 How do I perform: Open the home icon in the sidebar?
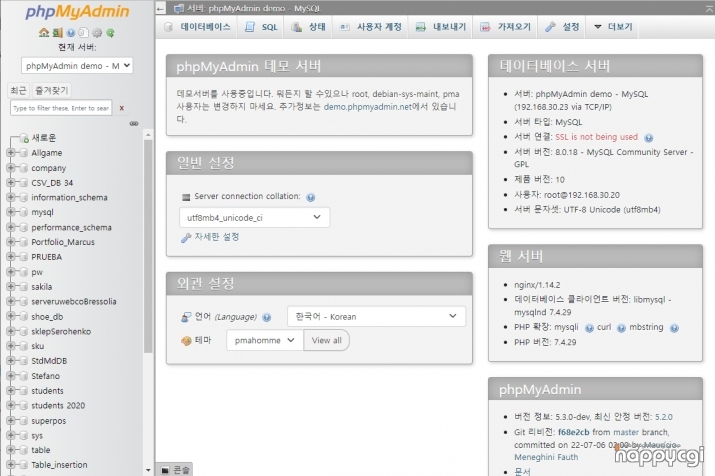(44, 33)
